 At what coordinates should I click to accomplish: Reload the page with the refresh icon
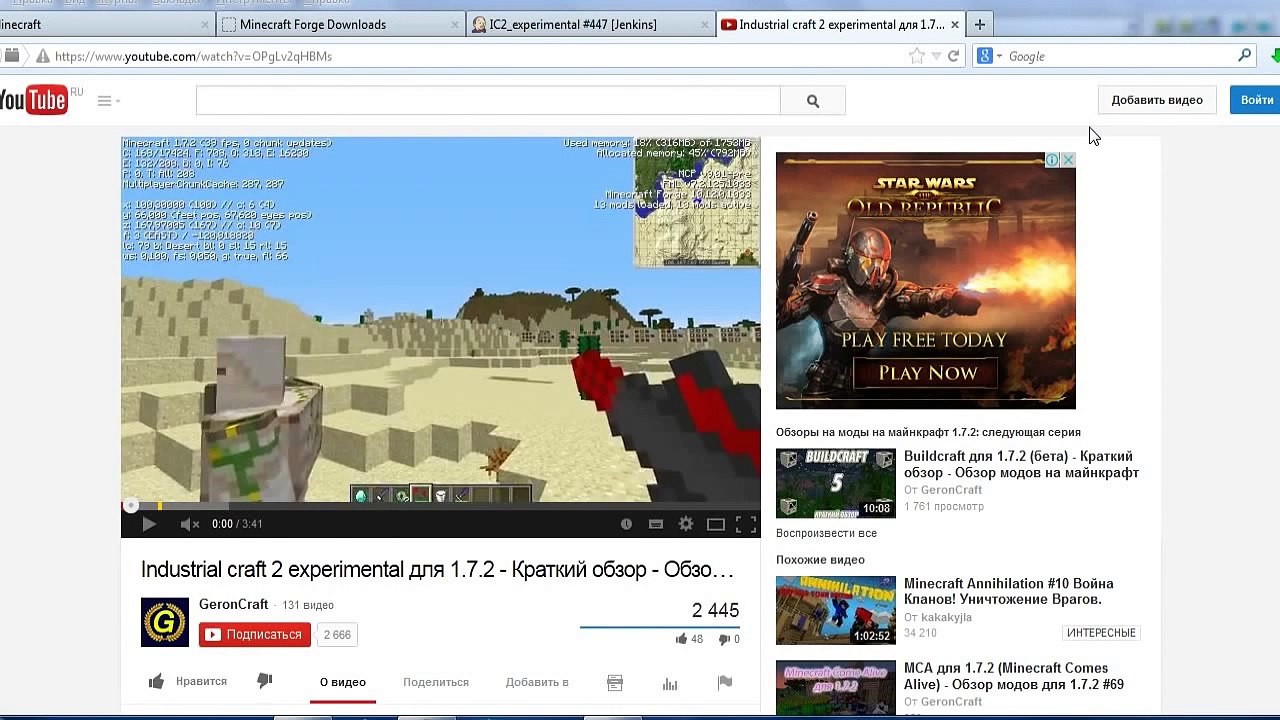954,57
